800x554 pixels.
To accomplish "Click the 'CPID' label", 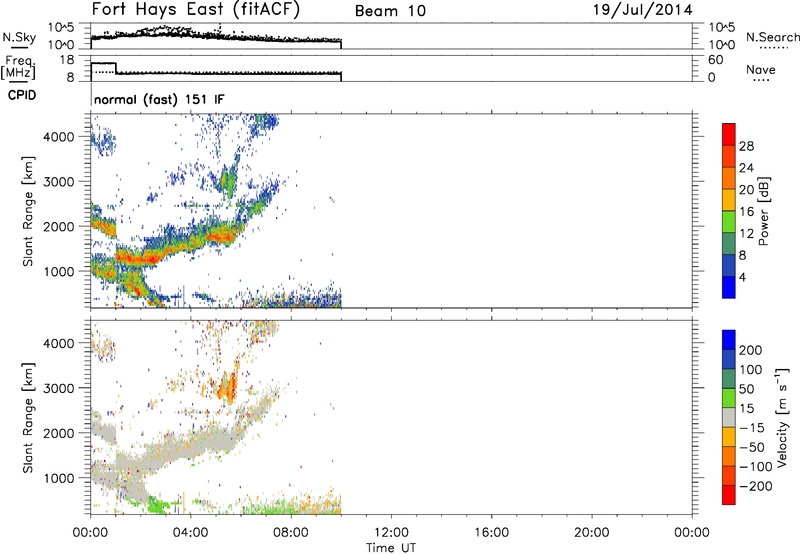I will (x=22, y=95).
